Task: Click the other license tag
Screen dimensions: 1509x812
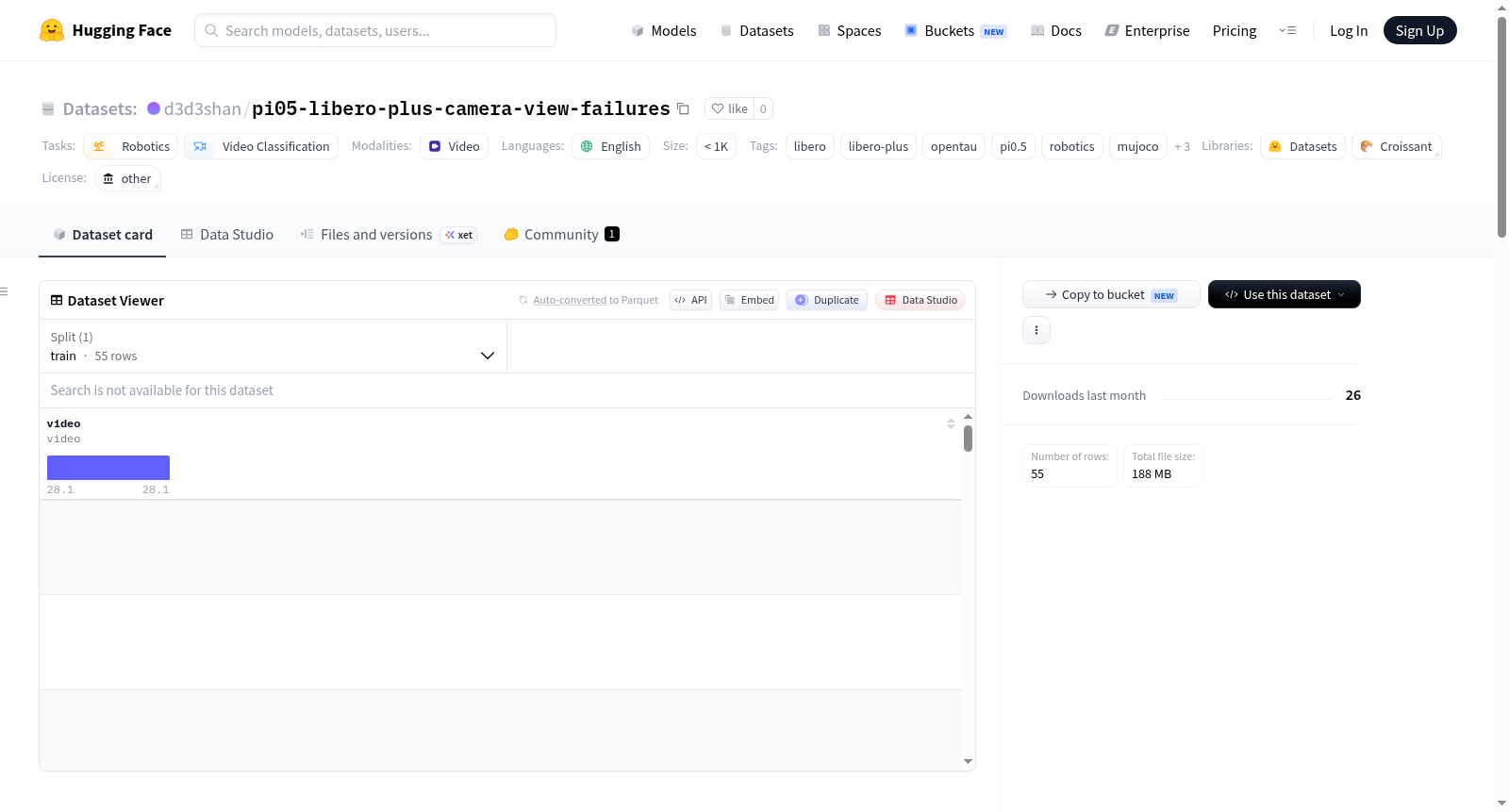Action: click(127, 178)
